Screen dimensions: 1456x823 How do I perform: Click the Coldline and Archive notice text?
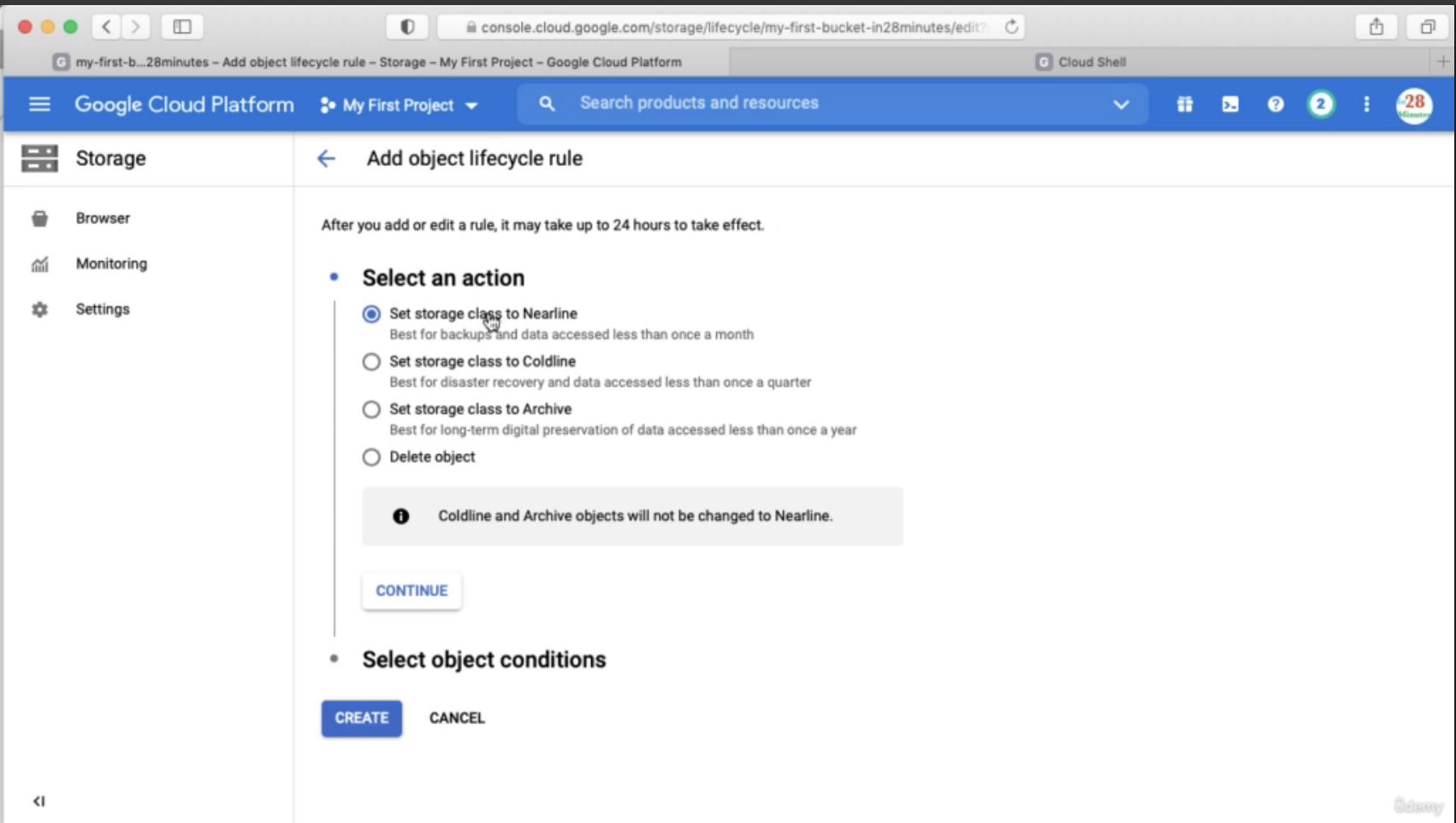pos(635,516)
